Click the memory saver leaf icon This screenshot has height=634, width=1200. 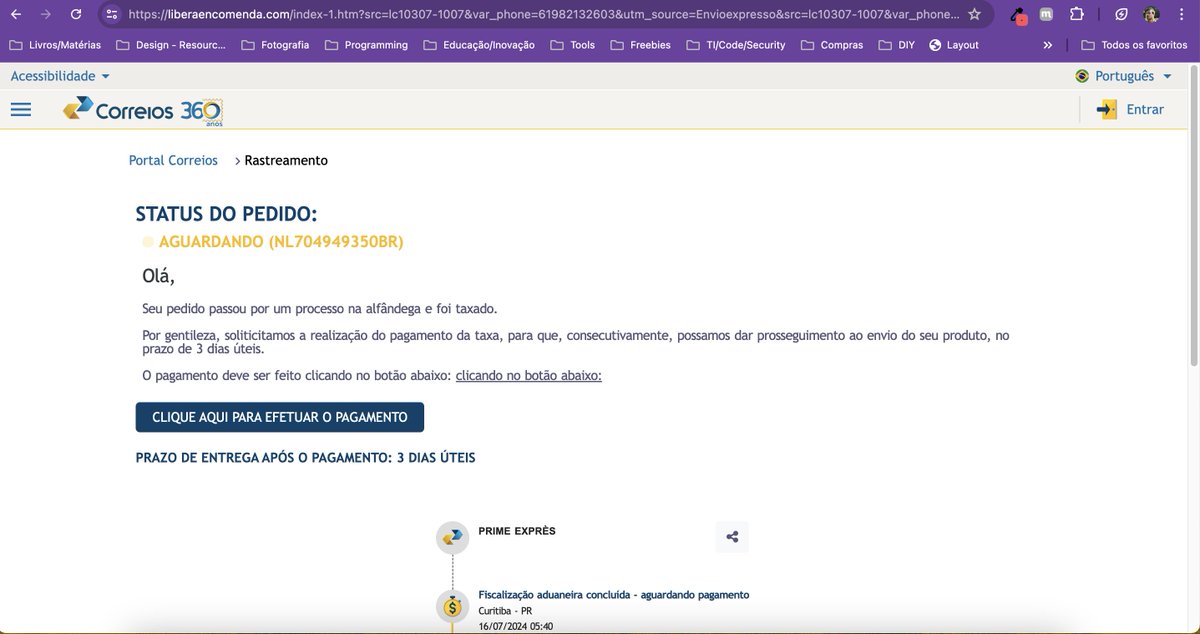pos(1122,15)
